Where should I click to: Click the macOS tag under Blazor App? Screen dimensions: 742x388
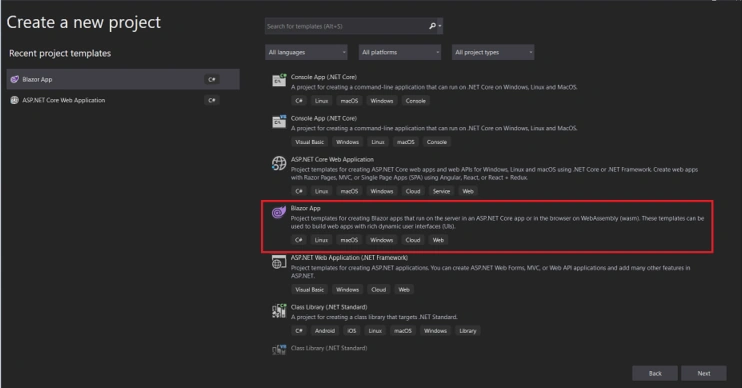point(349,240)
